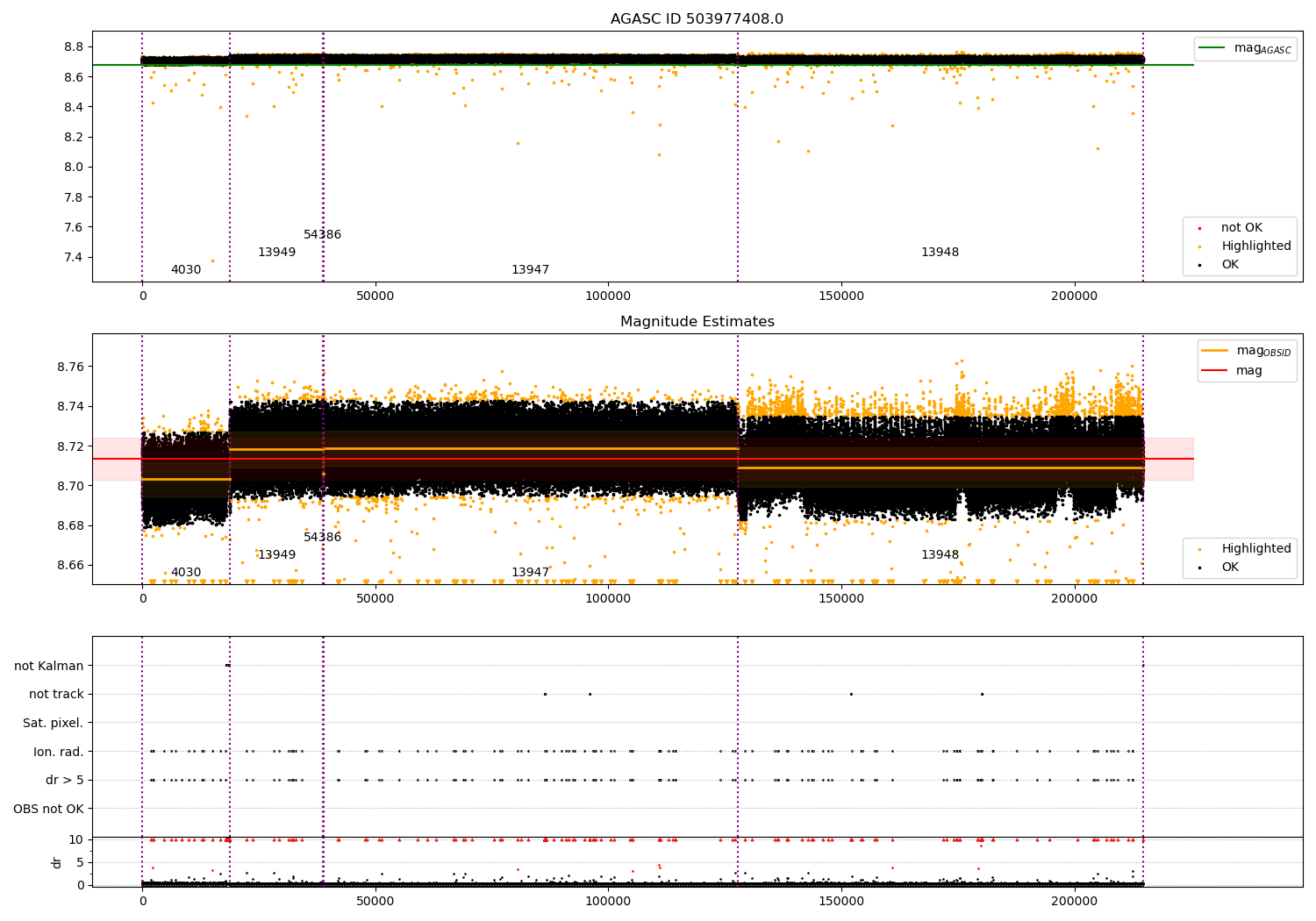Image resolution: width=1316 pixels, height=921 pixels.
Task: Click the 5 tick on the dr axis
Action: (x=81, y=862)
